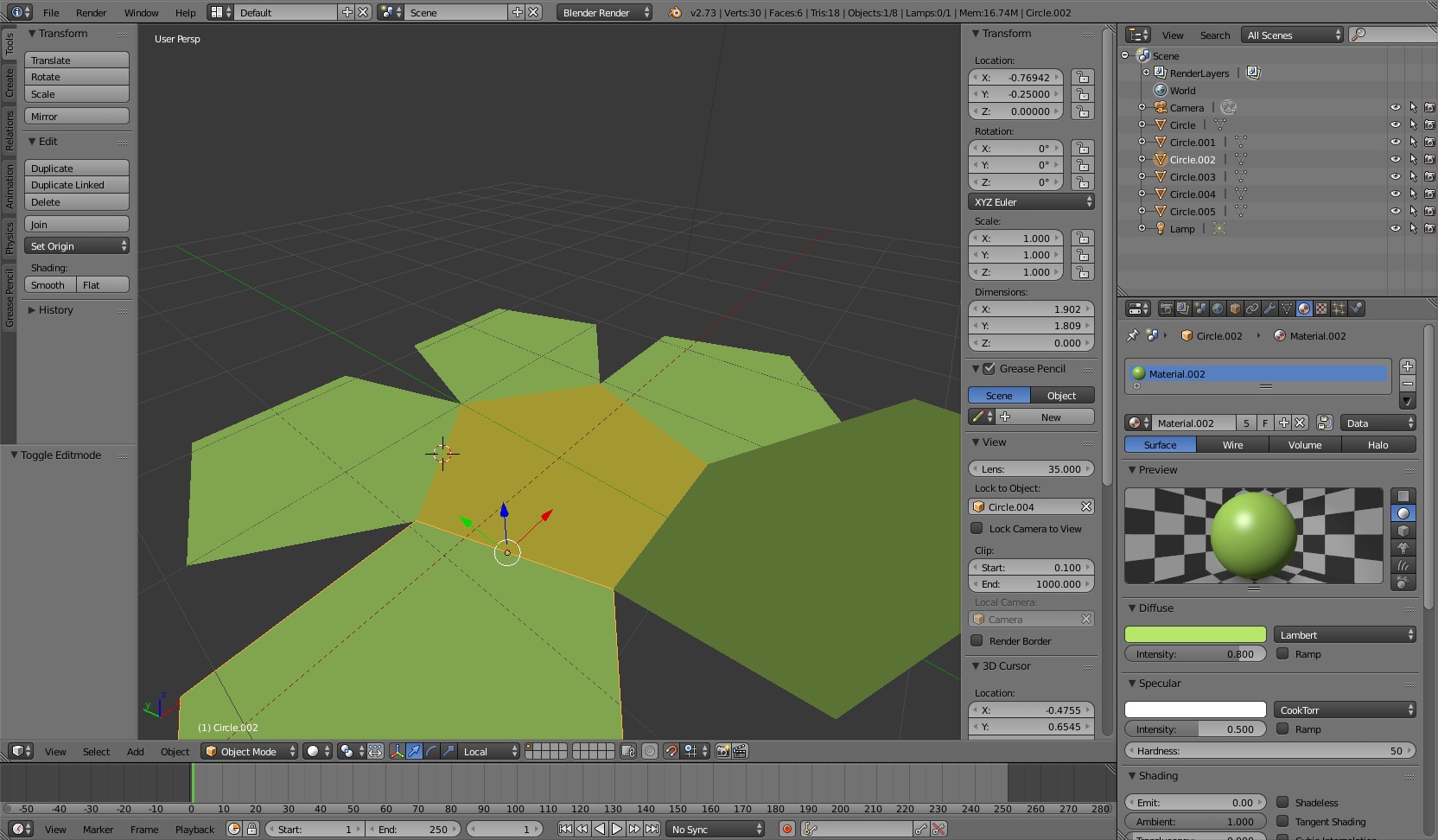This screenshot has width=1438, height=840.
Task: Open the CookTorr specular shader dropdown
Action: point(1345,710)
